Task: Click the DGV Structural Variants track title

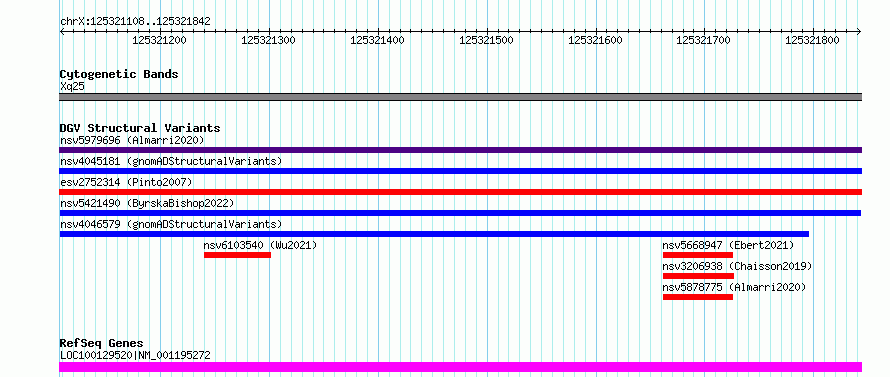Action: click(x=140, y=128)
